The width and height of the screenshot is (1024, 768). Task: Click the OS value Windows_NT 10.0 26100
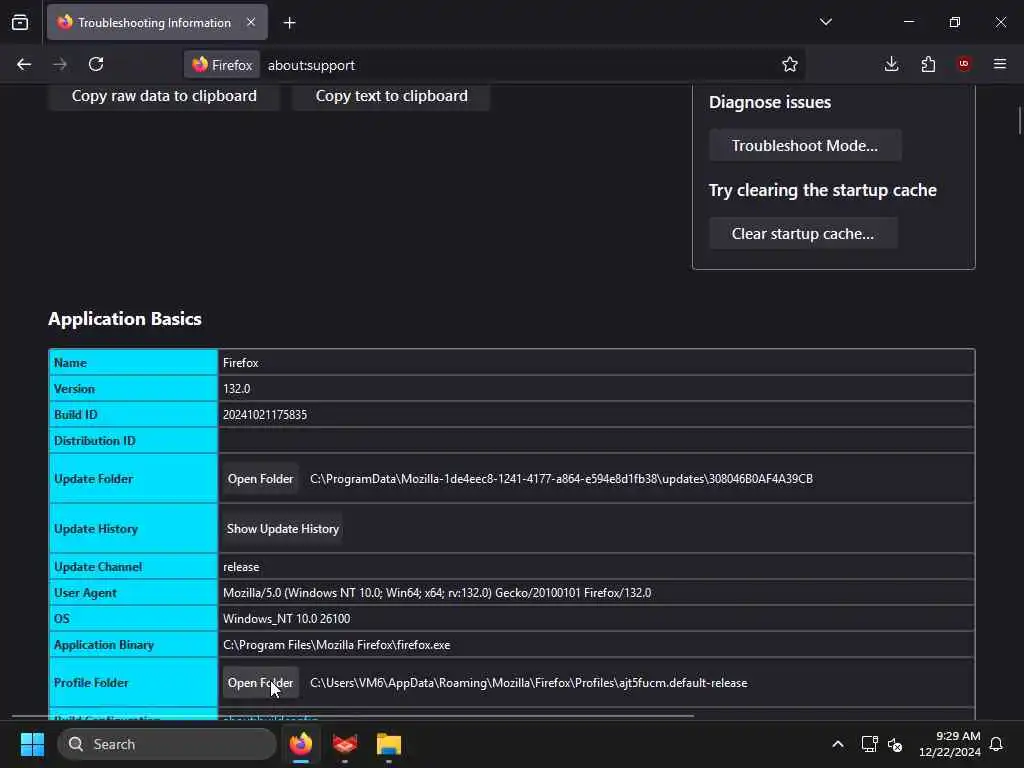(x=286, y=618)
